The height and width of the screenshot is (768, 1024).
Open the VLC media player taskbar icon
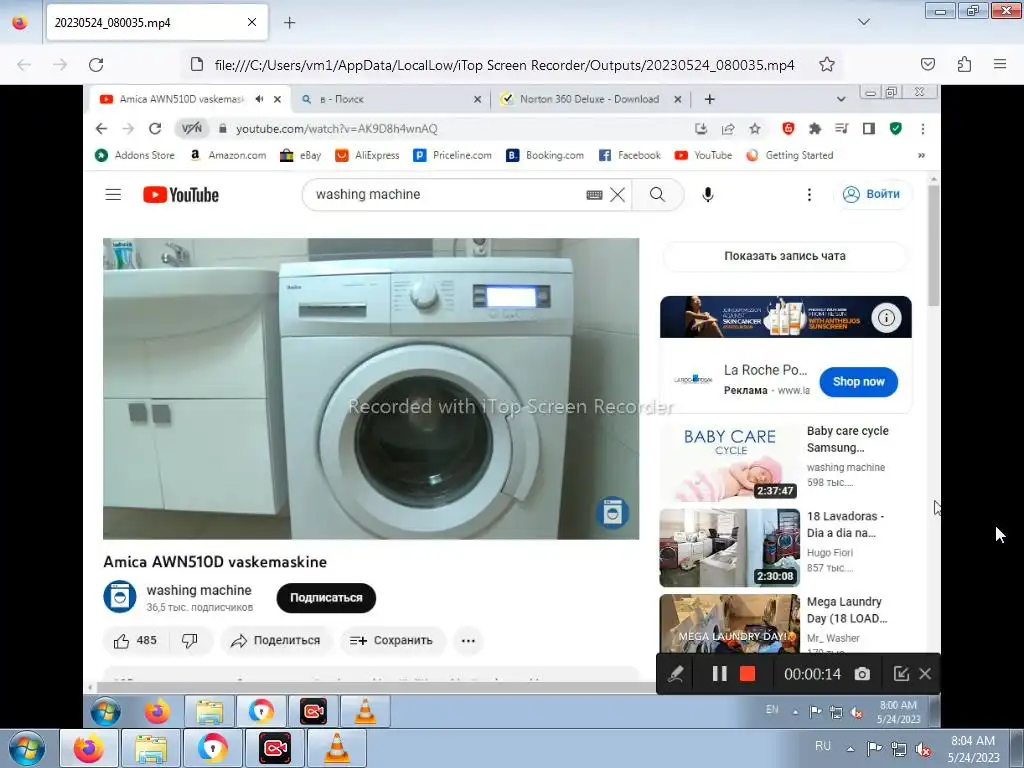pyautogui.click(x=337, y=748)
